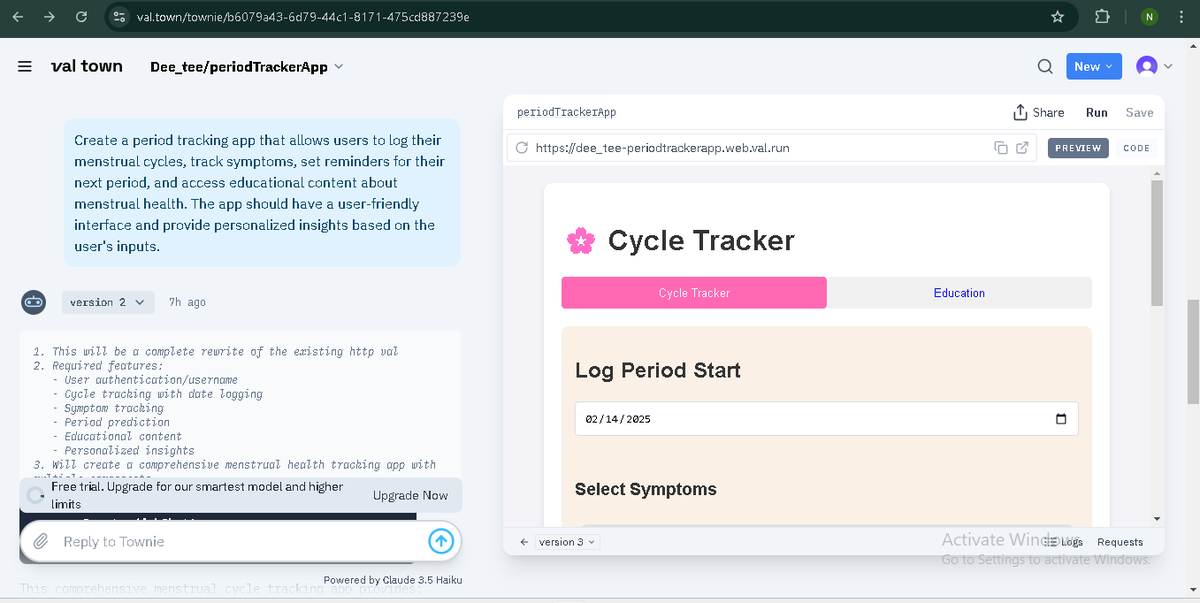Click Upgrade Now
Image resolution: width=1200 pixels, height=603 pixels.
click(x=410, y=495)
